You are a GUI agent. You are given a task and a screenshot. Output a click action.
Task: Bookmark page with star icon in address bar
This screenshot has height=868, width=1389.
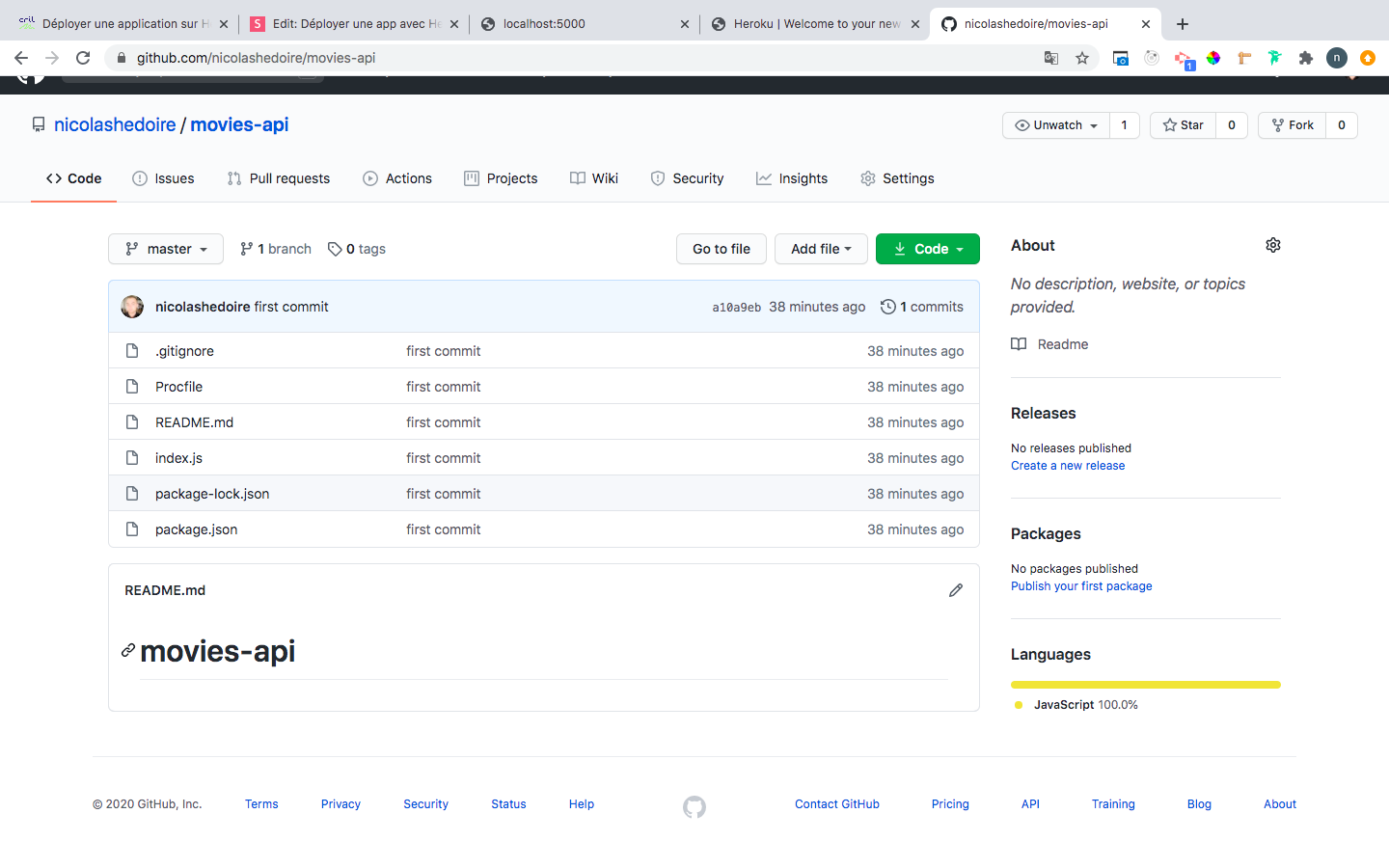(x=1082, y=58)
